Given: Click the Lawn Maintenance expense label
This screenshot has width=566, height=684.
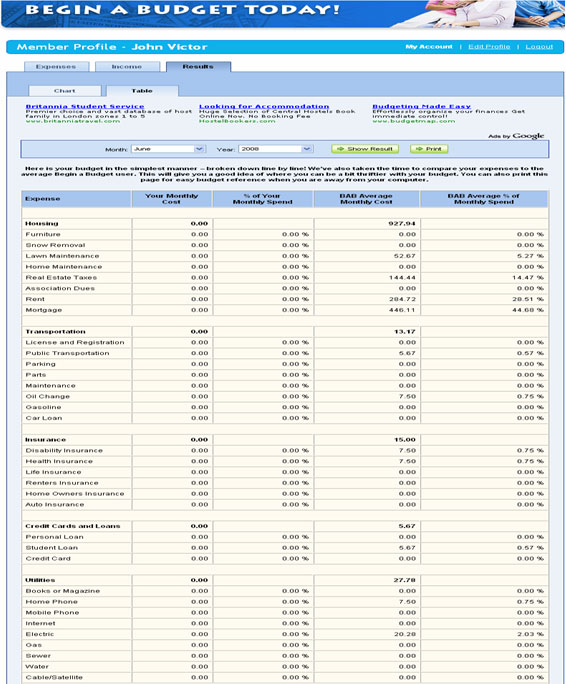Looking at the screenshot, I should (x=62, y=256).
